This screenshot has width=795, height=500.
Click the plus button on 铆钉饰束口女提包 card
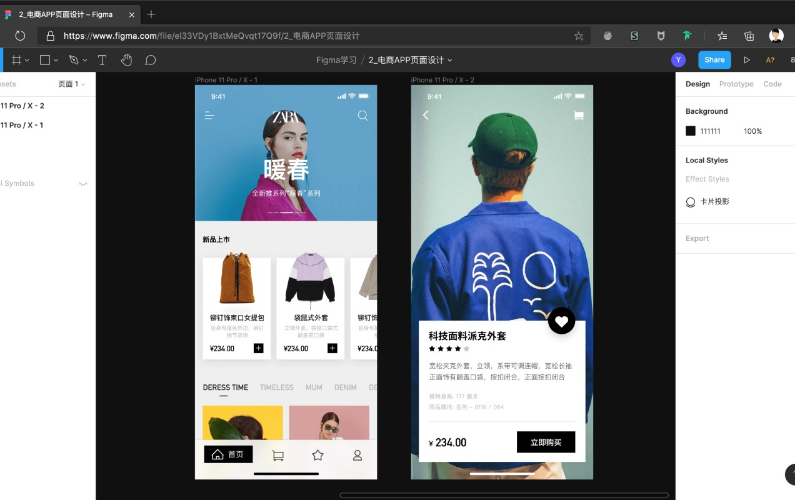point(259,348)
